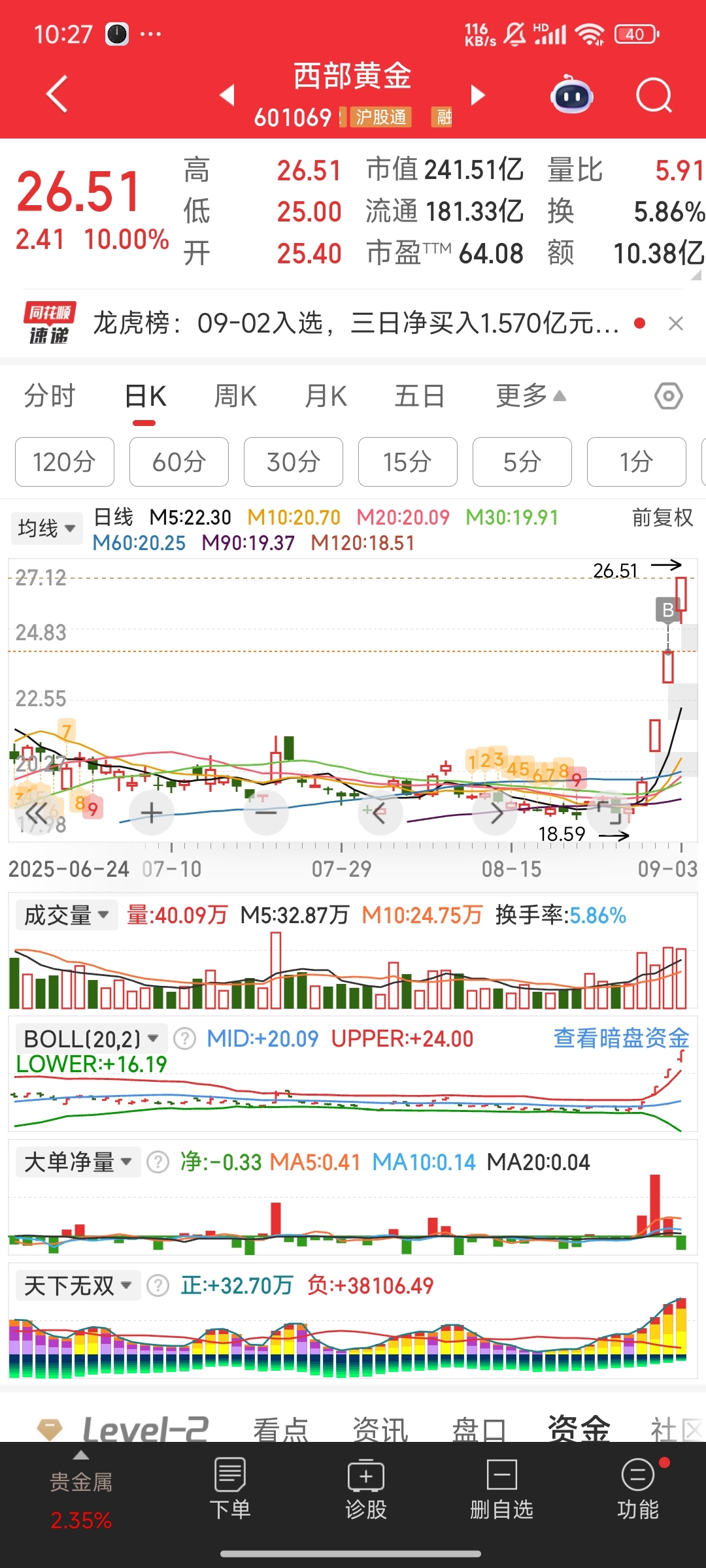
Task: Switch to 月K tab
Action: click(326, 396)
